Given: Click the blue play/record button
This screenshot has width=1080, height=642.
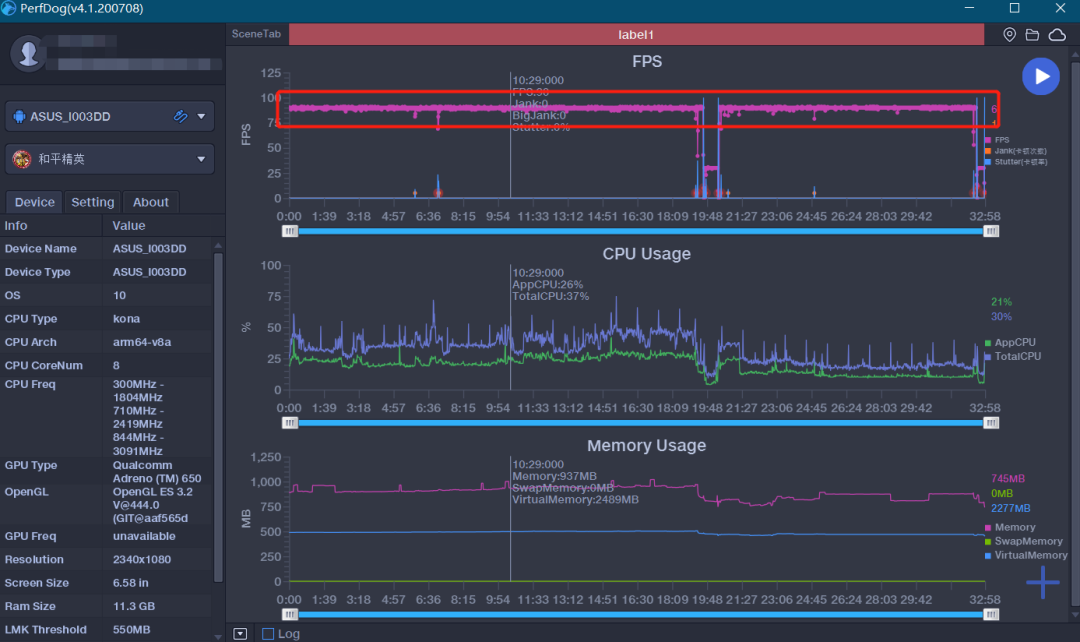Looking at the screenshot, I should pyautogui.click(x=1041, y=76).
